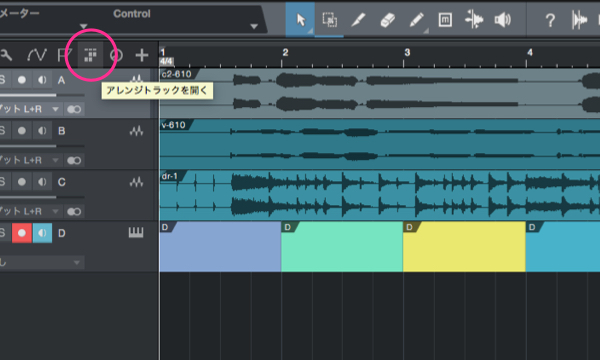Click the waveform icon on track B

tap(136, 131)
